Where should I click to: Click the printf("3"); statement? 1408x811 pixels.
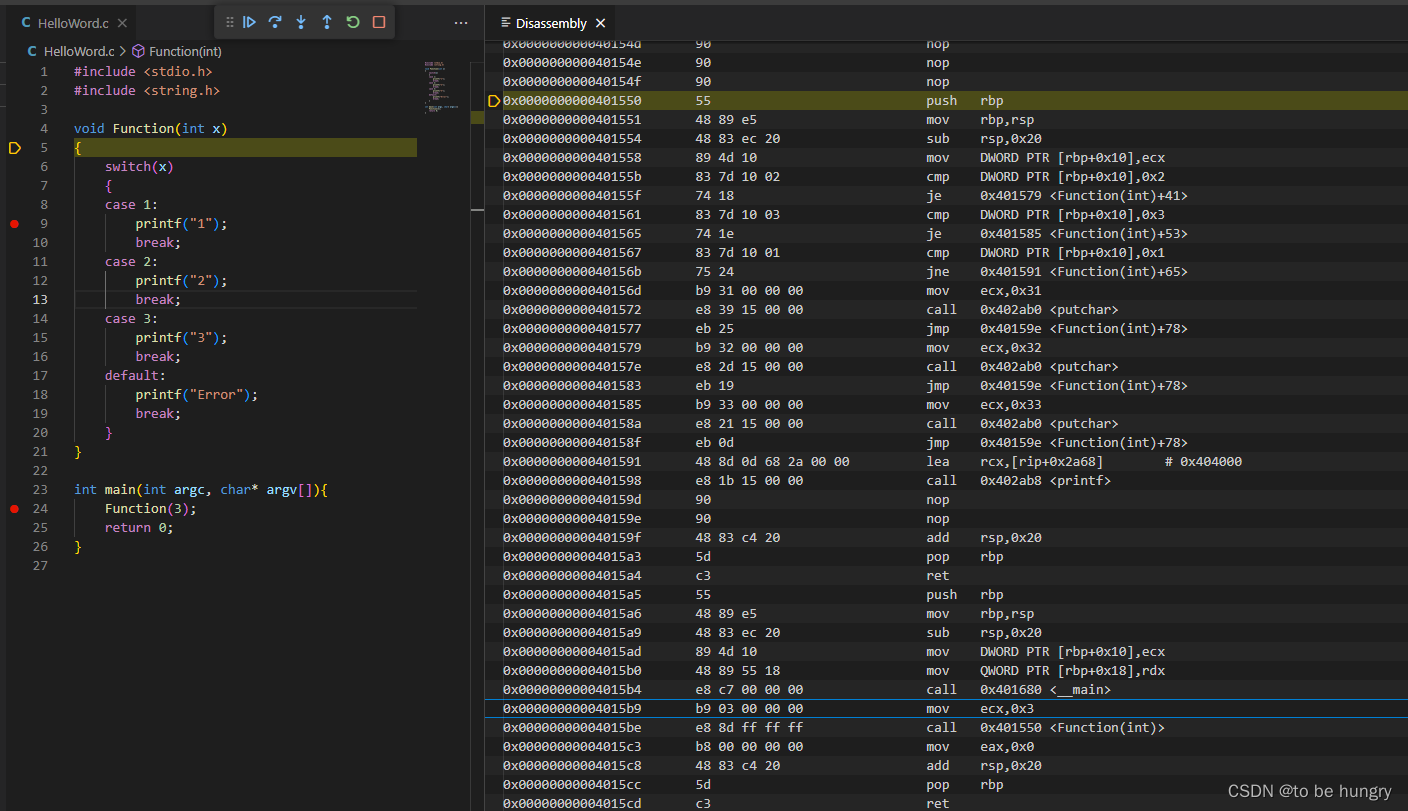182,338
